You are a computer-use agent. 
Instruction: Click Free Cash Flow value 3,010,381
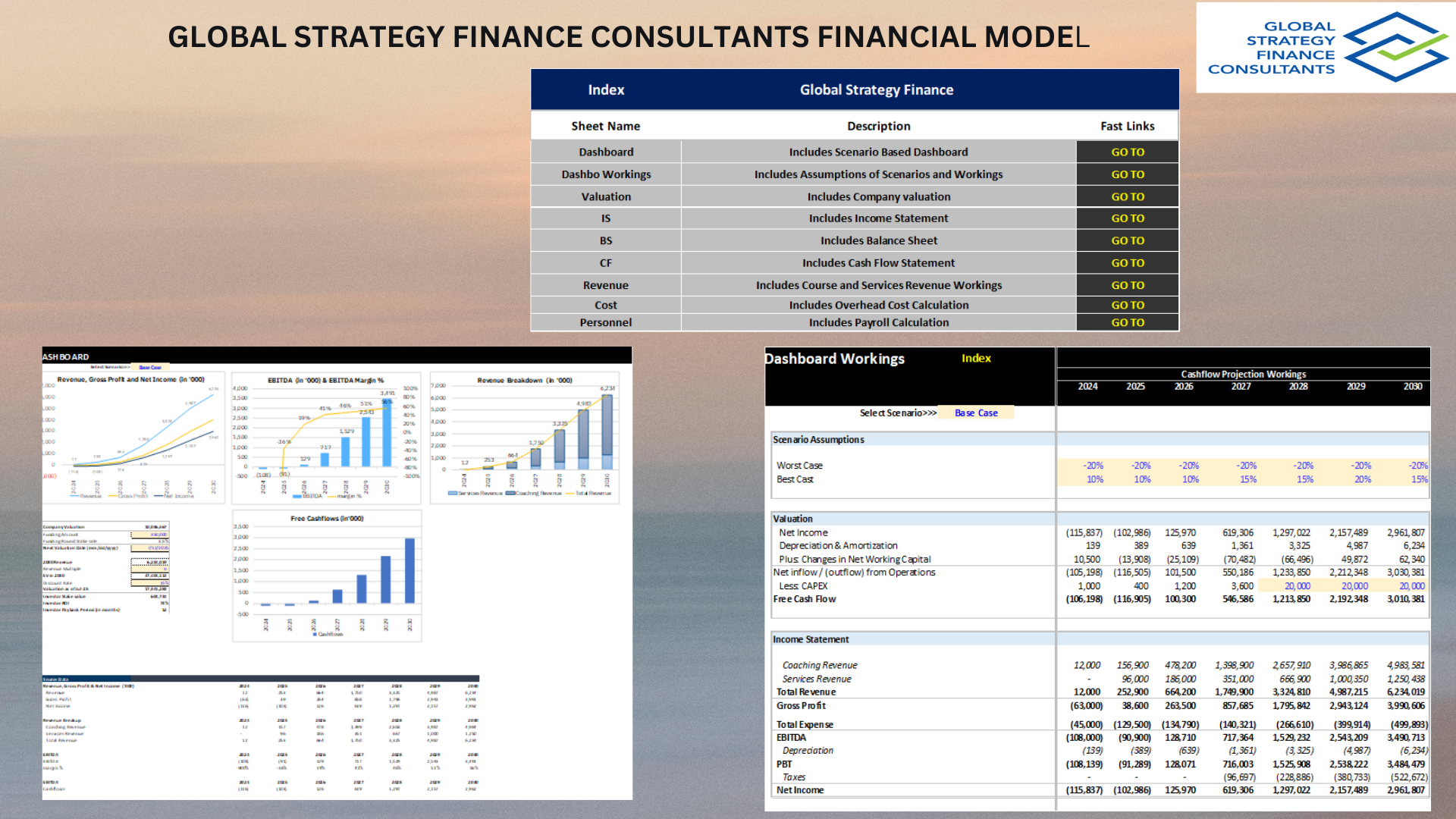tap(1405, 599)
